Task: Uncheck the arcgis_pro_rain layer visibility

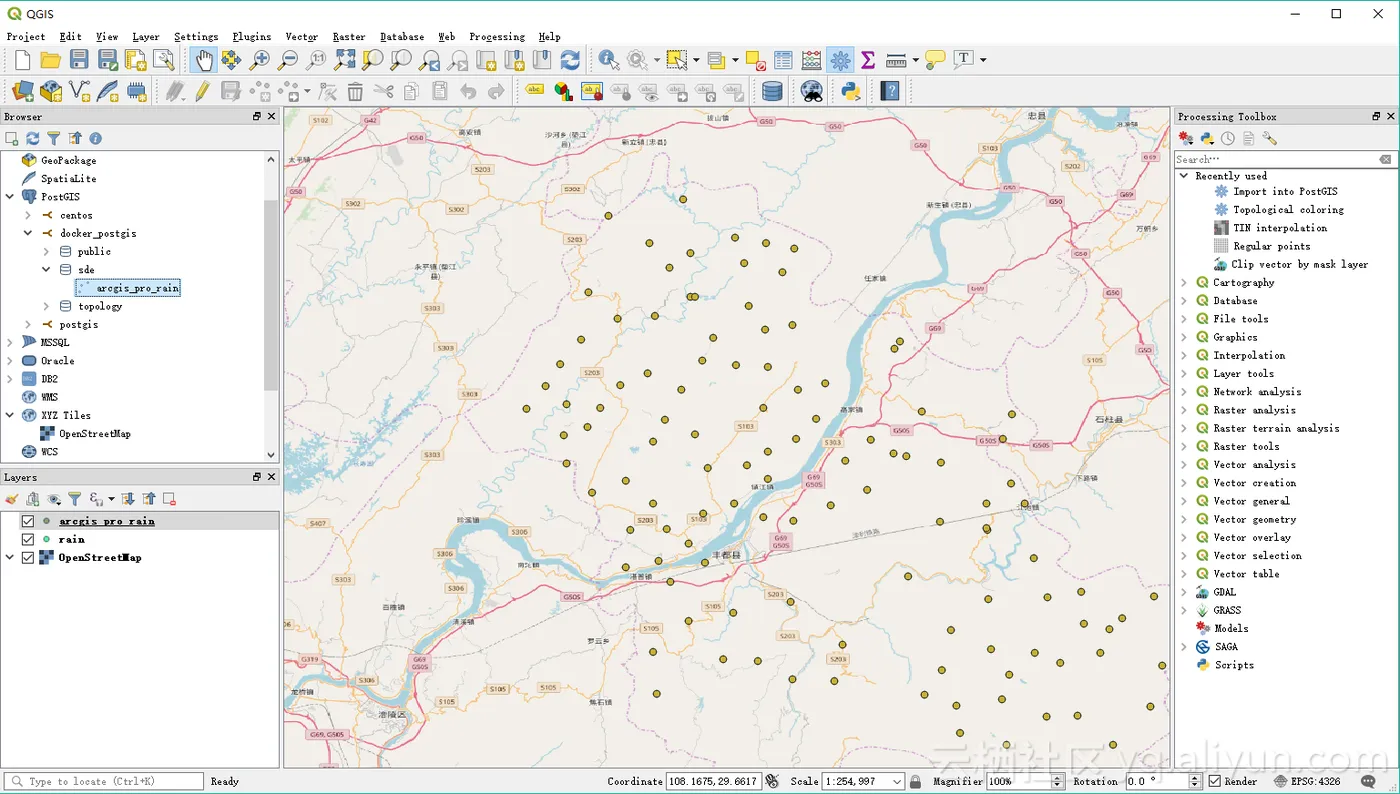Action: pos(28,521)
